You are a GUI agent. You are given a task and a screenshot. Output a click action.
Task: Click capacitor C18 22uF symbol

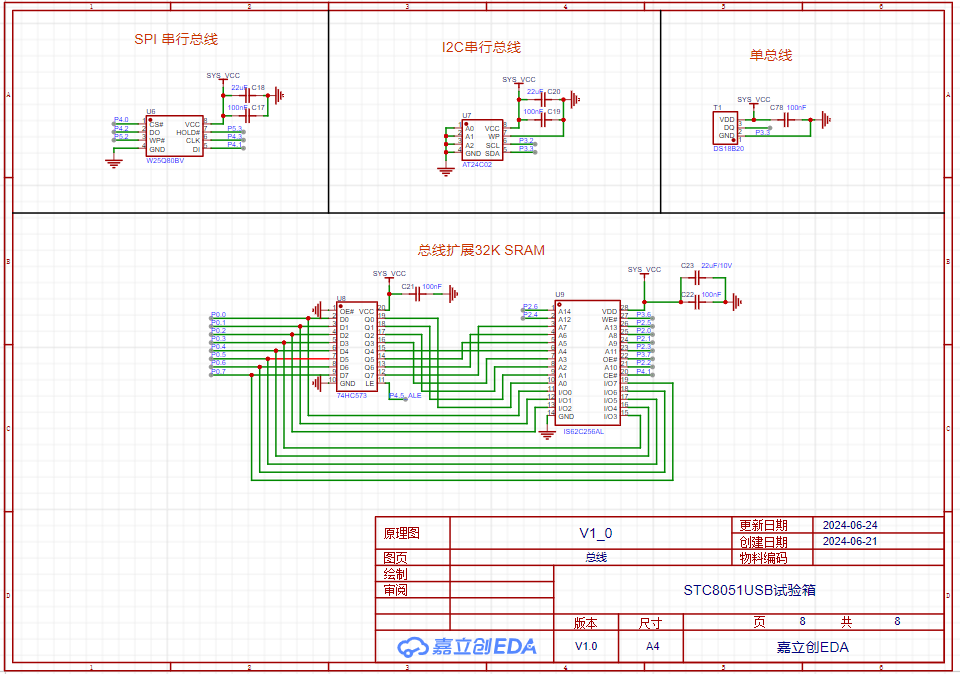pyautogui.click(x=248, y=95)
